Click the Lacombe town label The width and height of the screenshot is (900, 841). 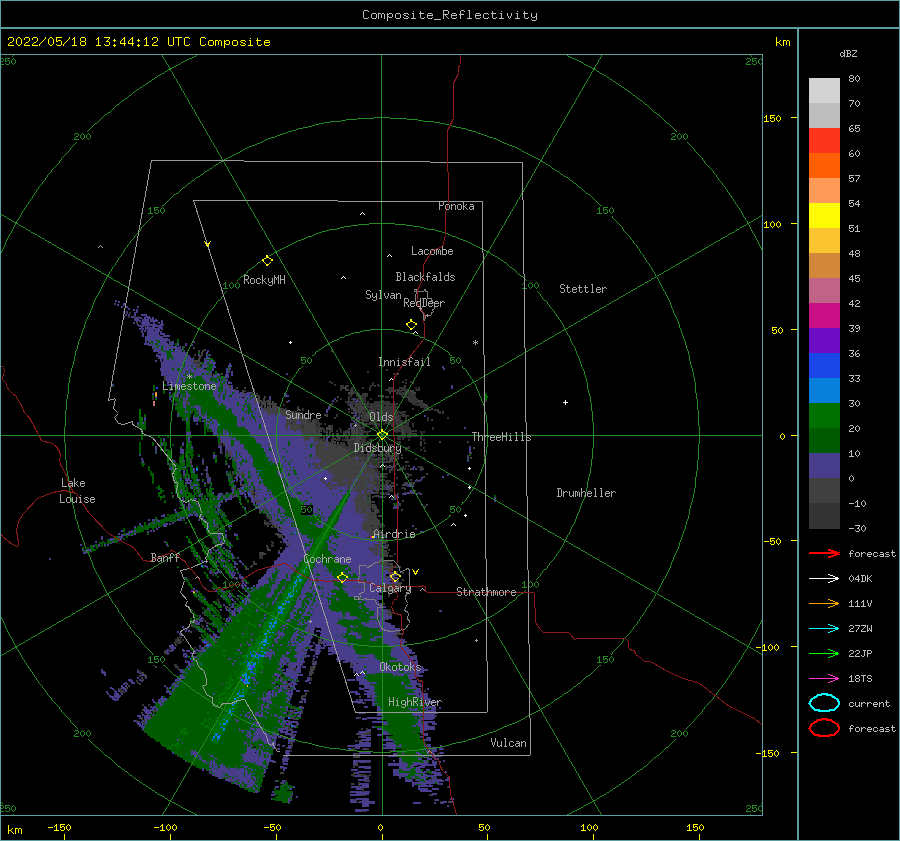click(x=432, y=251)
